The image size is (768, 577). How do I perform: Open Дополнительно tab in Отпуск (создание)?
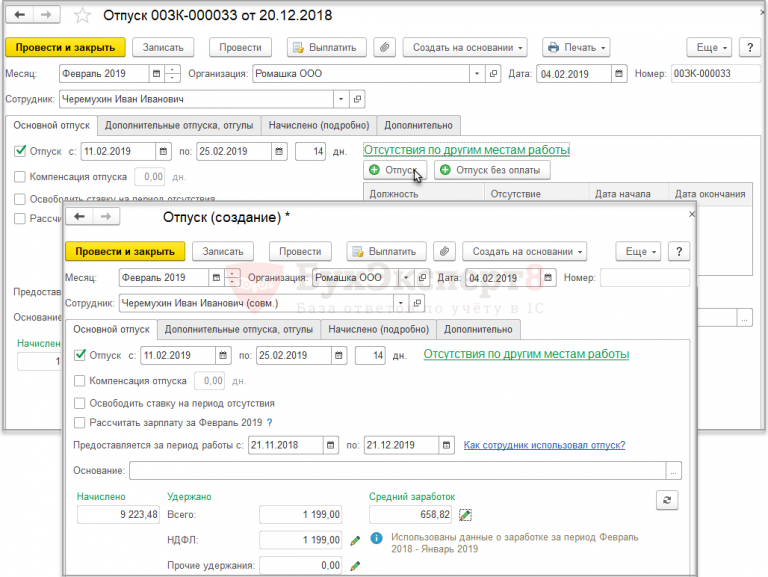tap(478, 329)
